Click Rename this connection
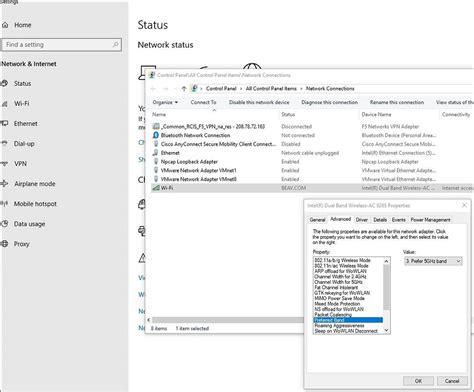Viewport: 474px width, 392px height. click(x=397, y=102)
